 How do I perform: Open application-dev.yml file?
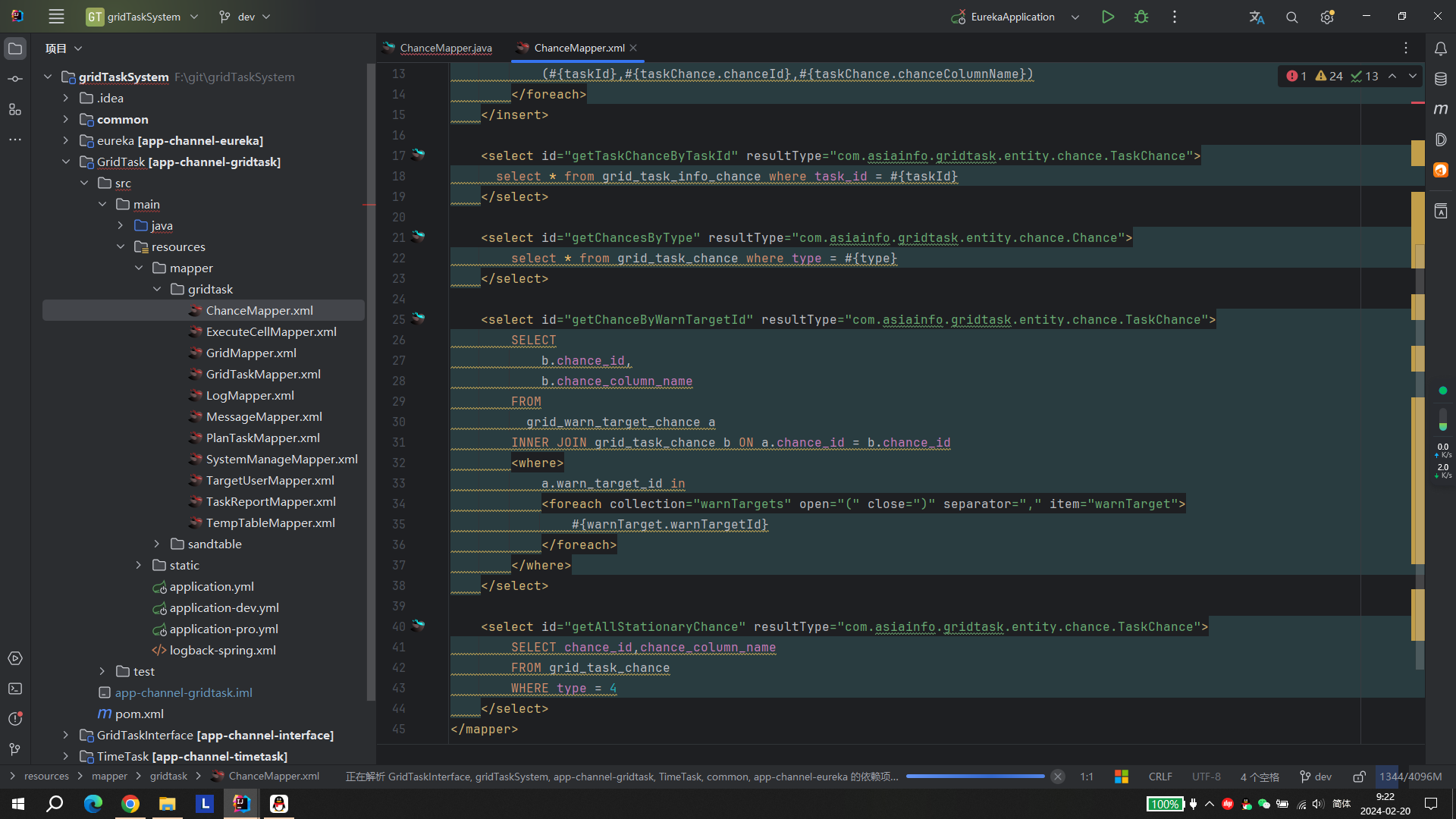224,607
